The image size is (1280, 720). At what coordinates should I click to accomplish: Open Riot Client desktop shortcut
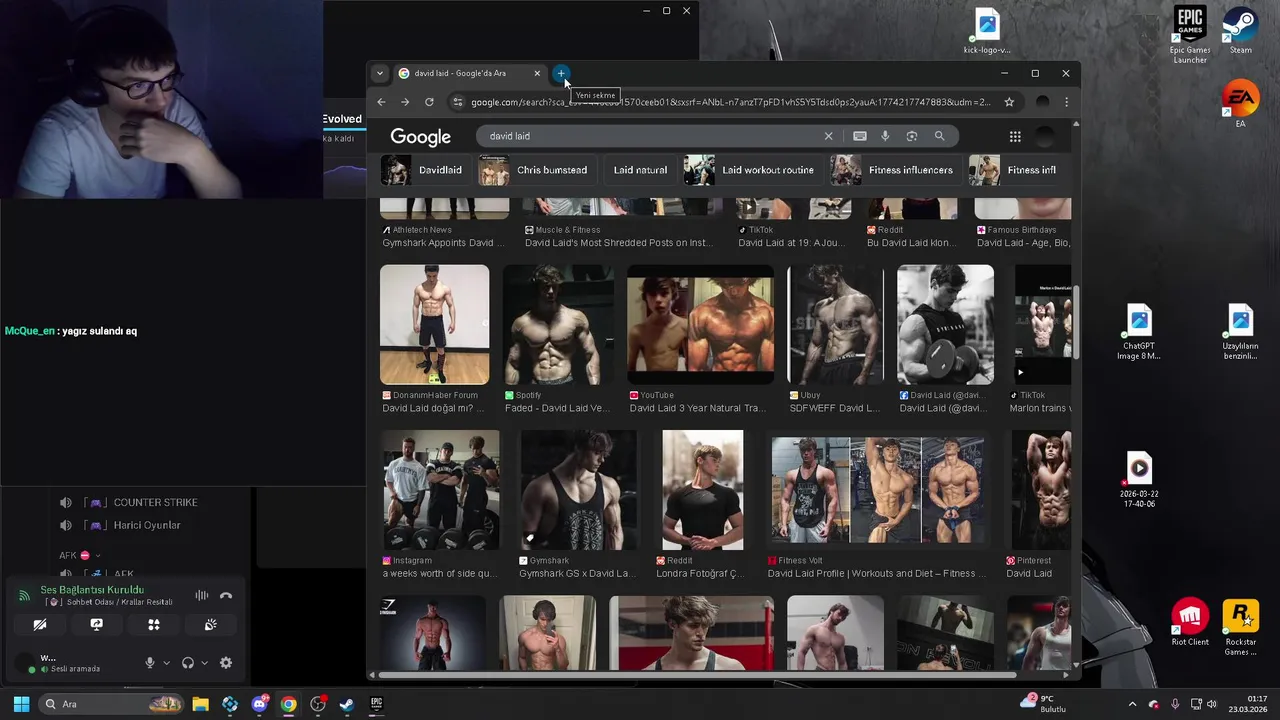point(1190,624)
